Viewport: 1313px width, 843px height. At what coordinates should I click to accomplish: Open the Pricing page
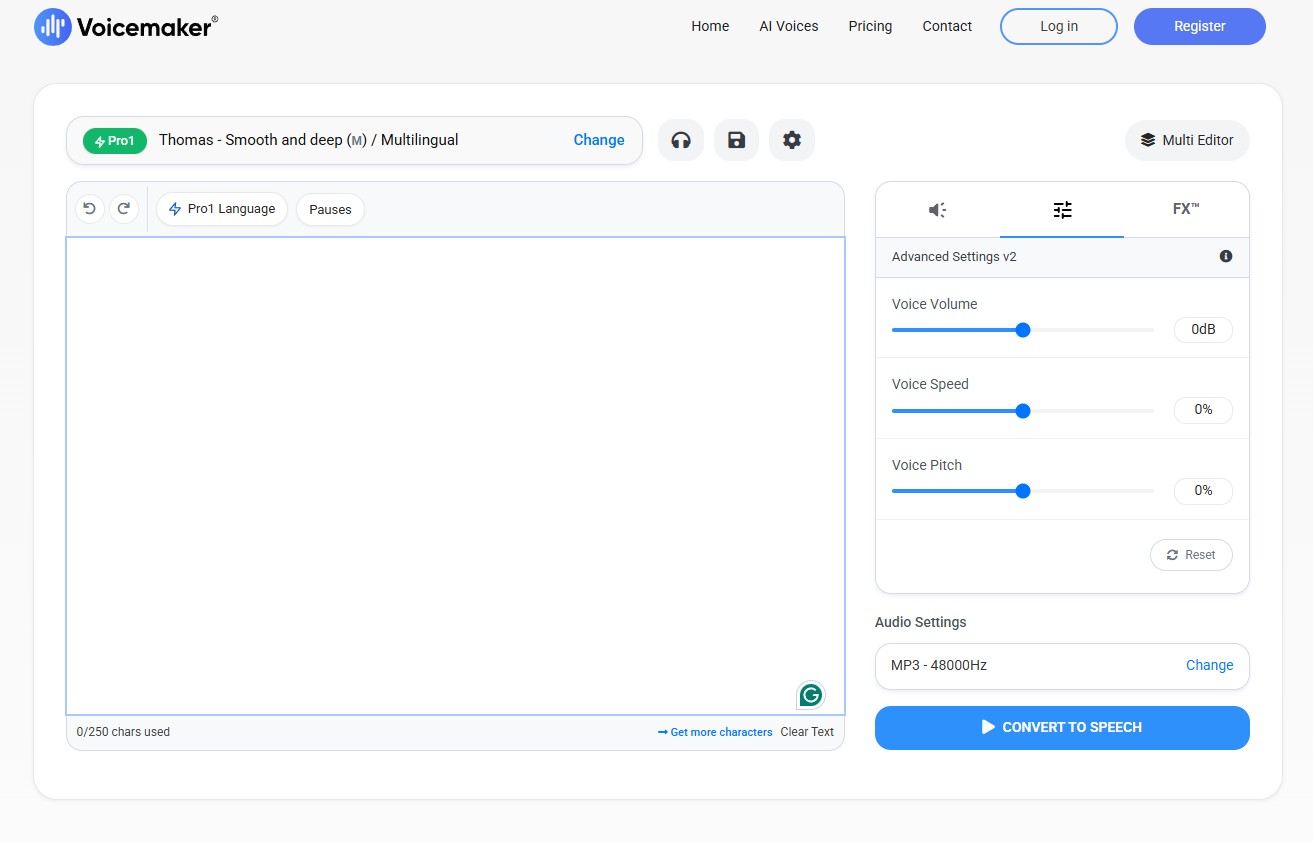(x=870, y=26)
